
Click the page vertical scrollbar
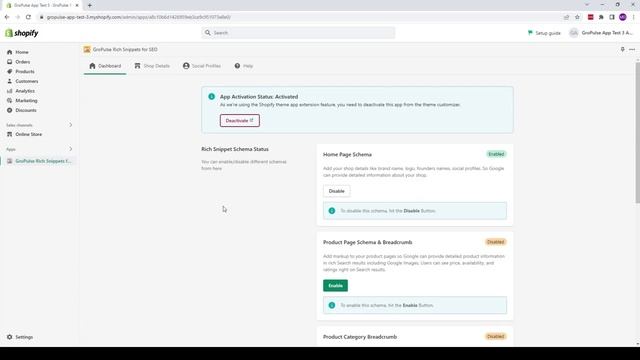pyautogui.click(x=638, y=133)
